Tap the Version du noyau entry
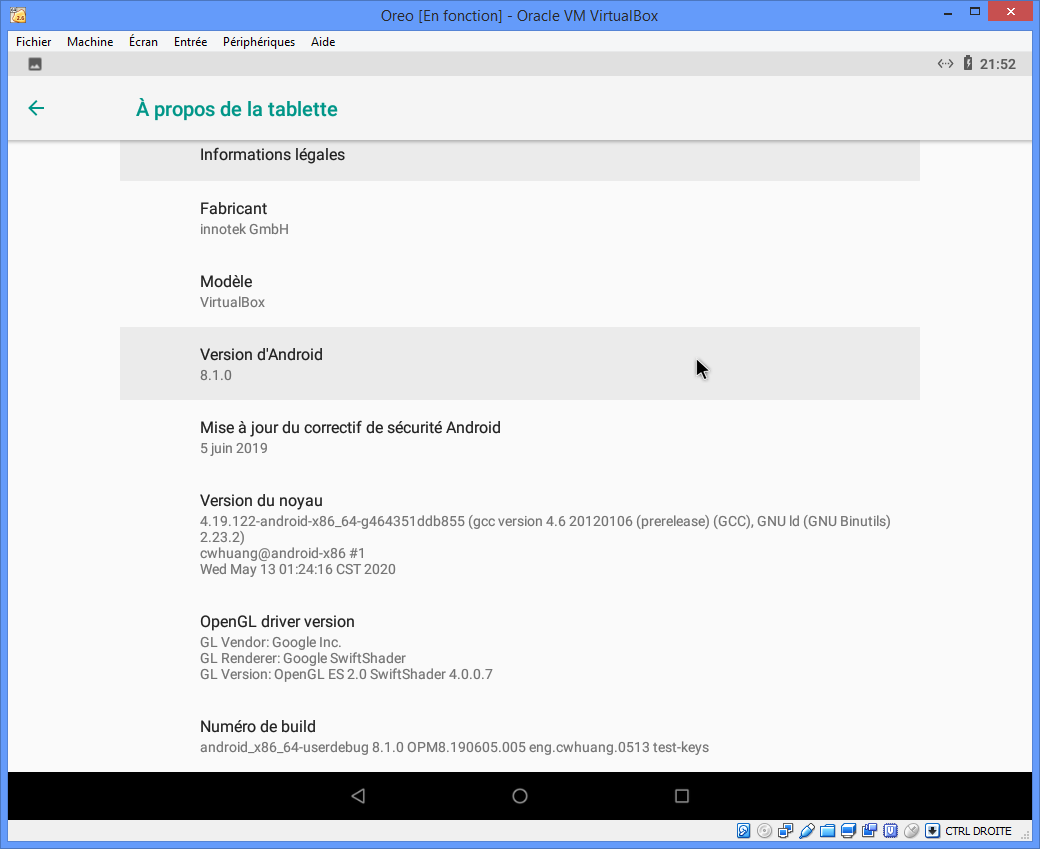 pyautogui.click(x=520, y=534)
